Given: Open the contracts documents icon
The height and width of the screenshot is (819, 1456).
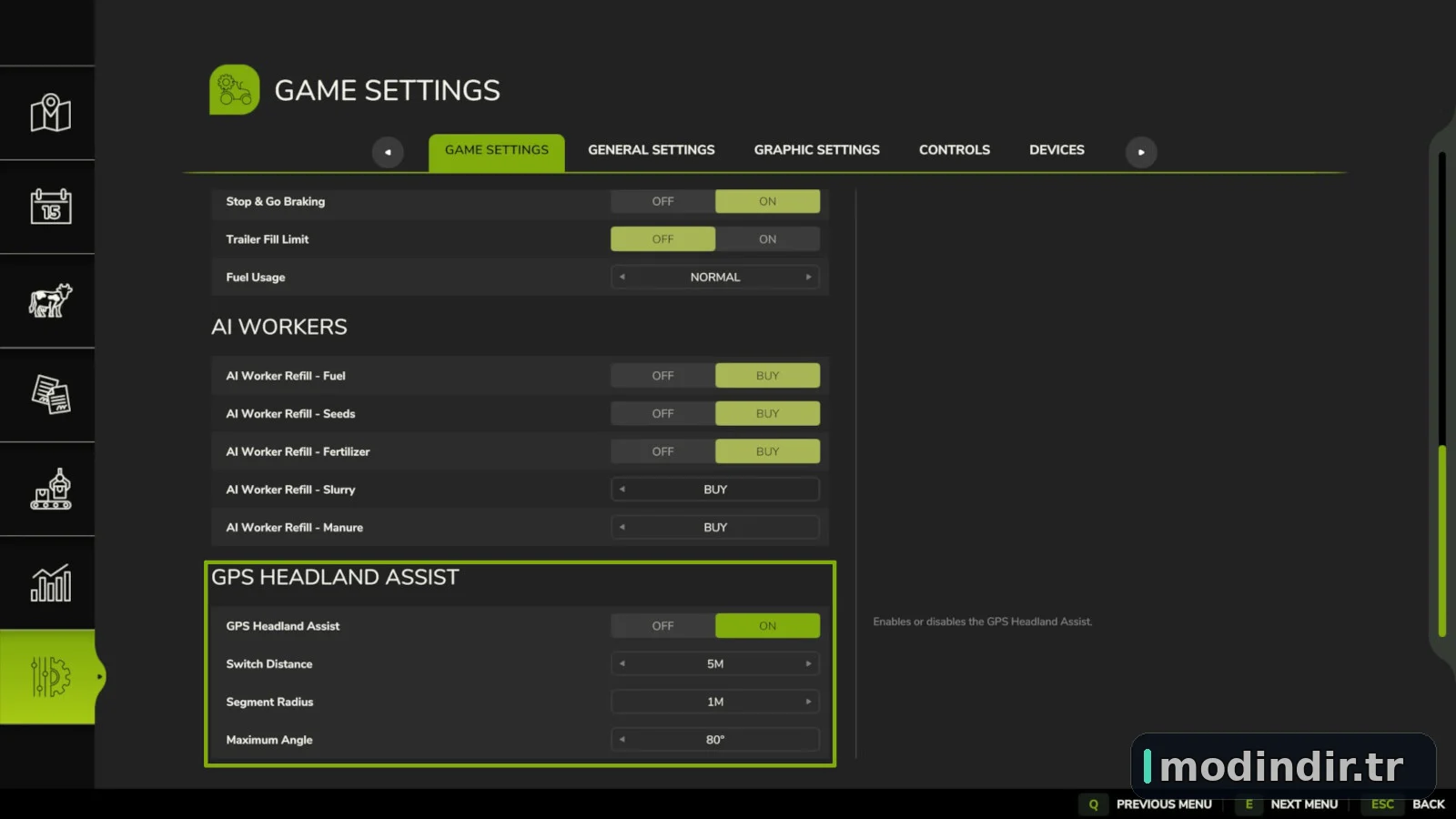Looking at the screenshot, I should (x=50, y=395).
